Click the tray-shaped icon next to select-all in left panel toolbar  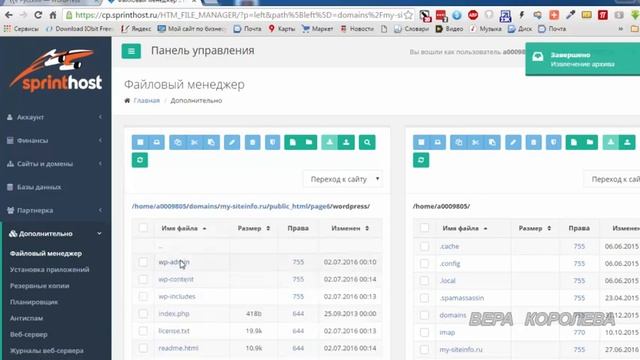(157, 142)
